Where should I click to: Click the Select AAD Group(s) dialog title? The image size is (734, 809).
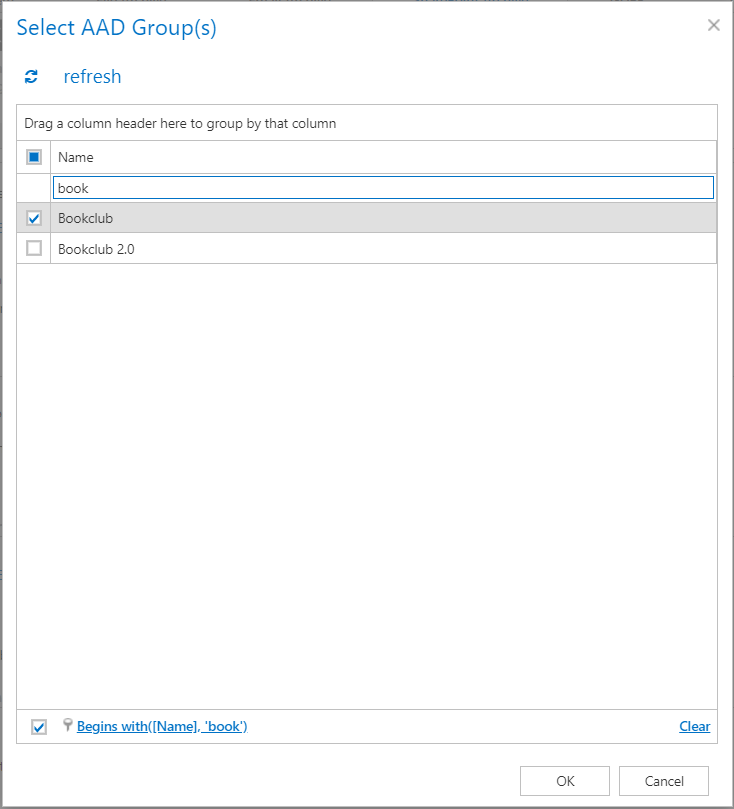117,28
